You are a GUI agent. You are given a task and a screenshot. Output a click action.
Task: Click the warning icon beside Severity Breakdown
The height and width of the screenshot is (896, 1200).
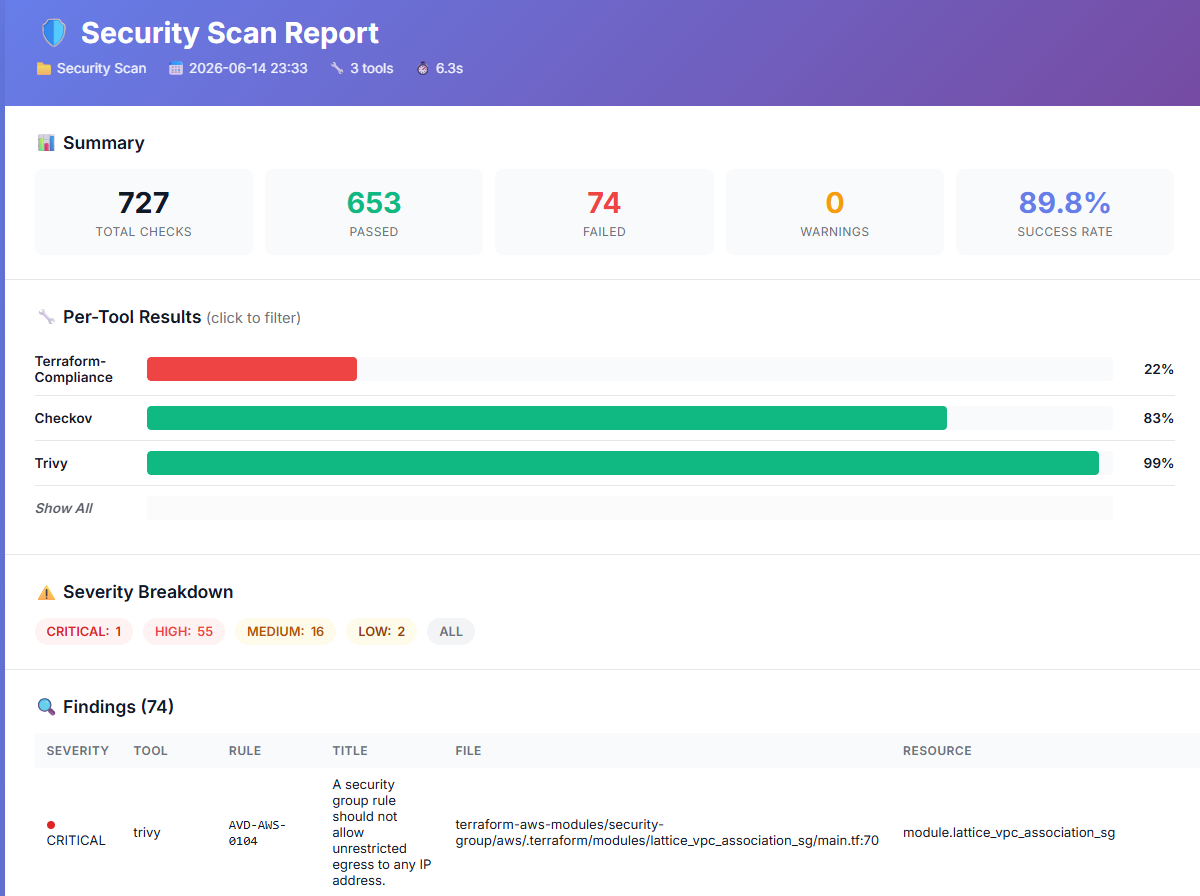[46, 592]
